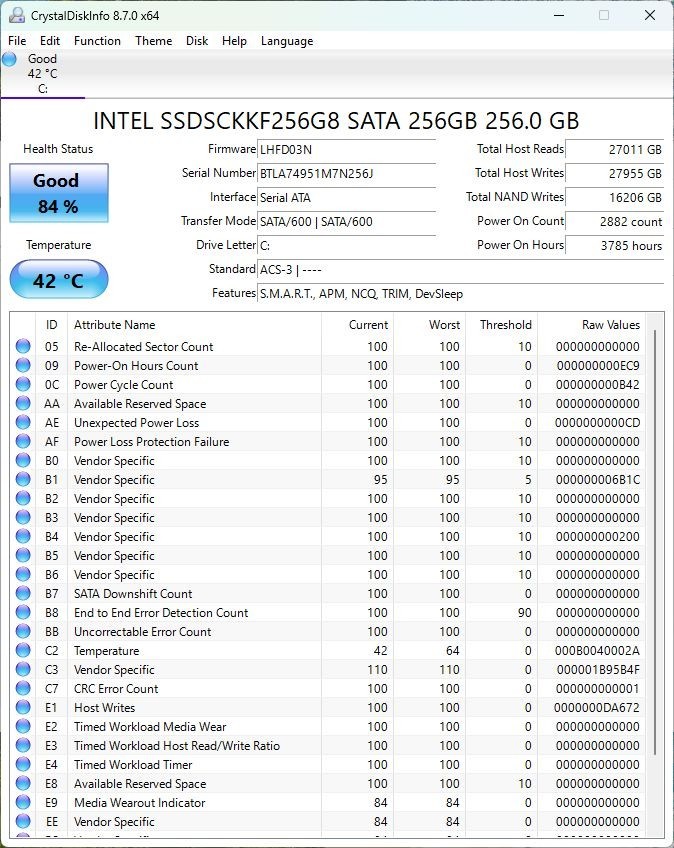Image resolution: width=674 pixels, height=848 pixels.
Task: Open the File menu
Action: [x=17, y=41]
